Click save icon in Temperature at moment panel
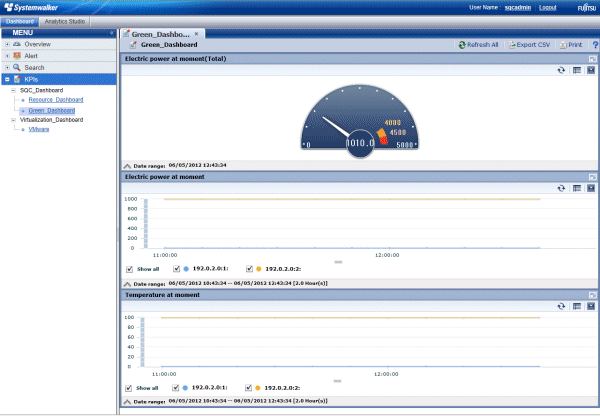 591,307
